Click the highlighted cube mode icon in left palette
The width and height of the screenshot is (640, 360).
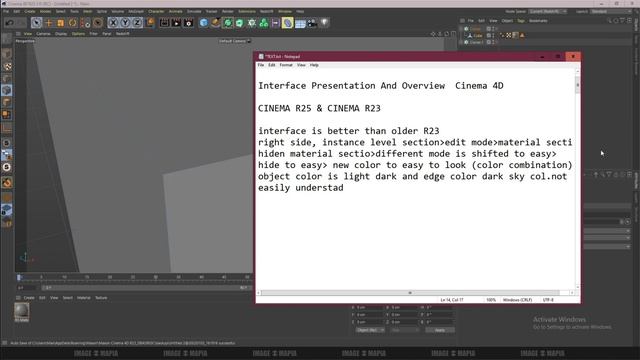click(7, 90)
